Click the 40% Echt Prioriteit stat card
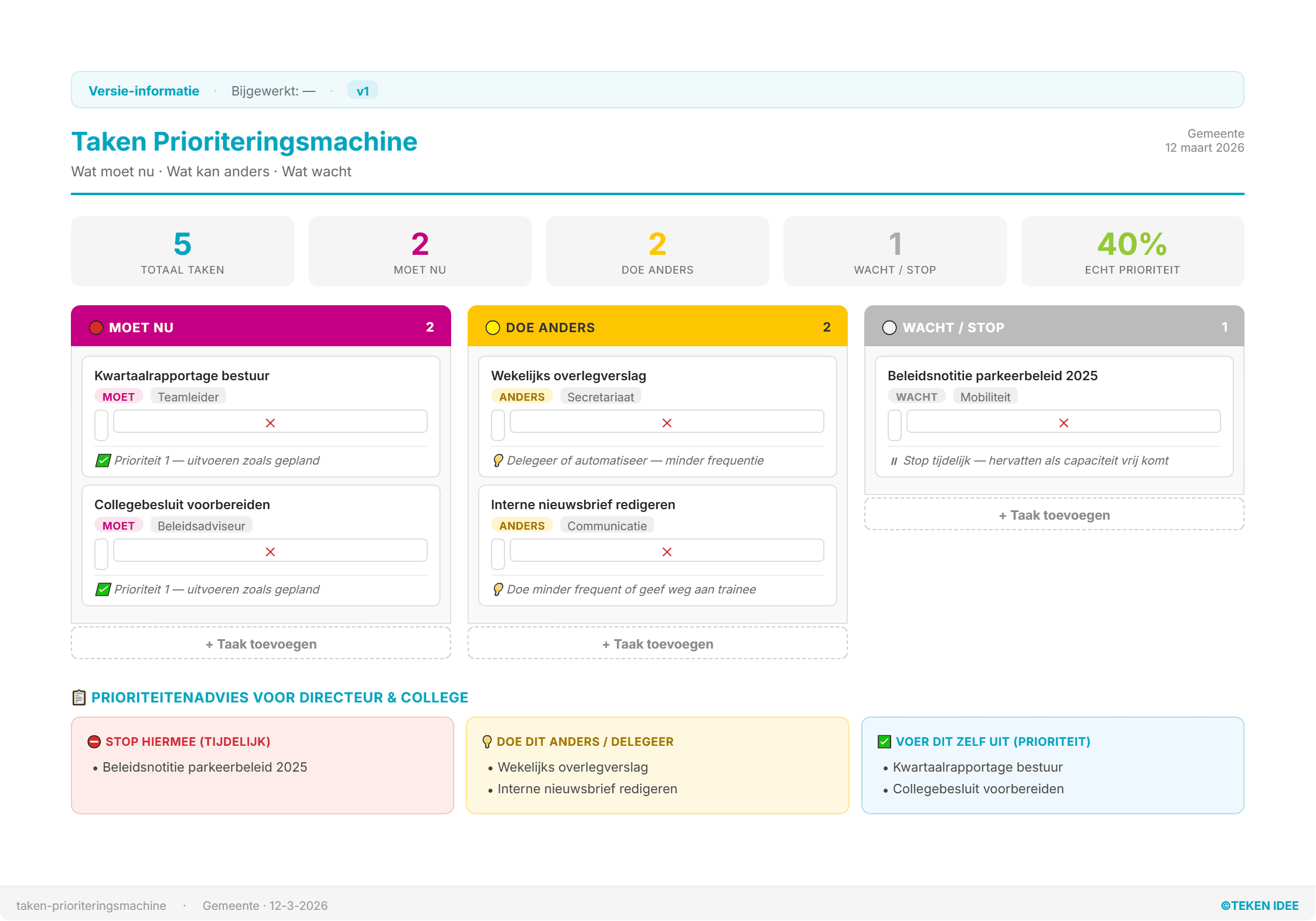Viewport: 1316px width, 921px height. point(1132,251)
